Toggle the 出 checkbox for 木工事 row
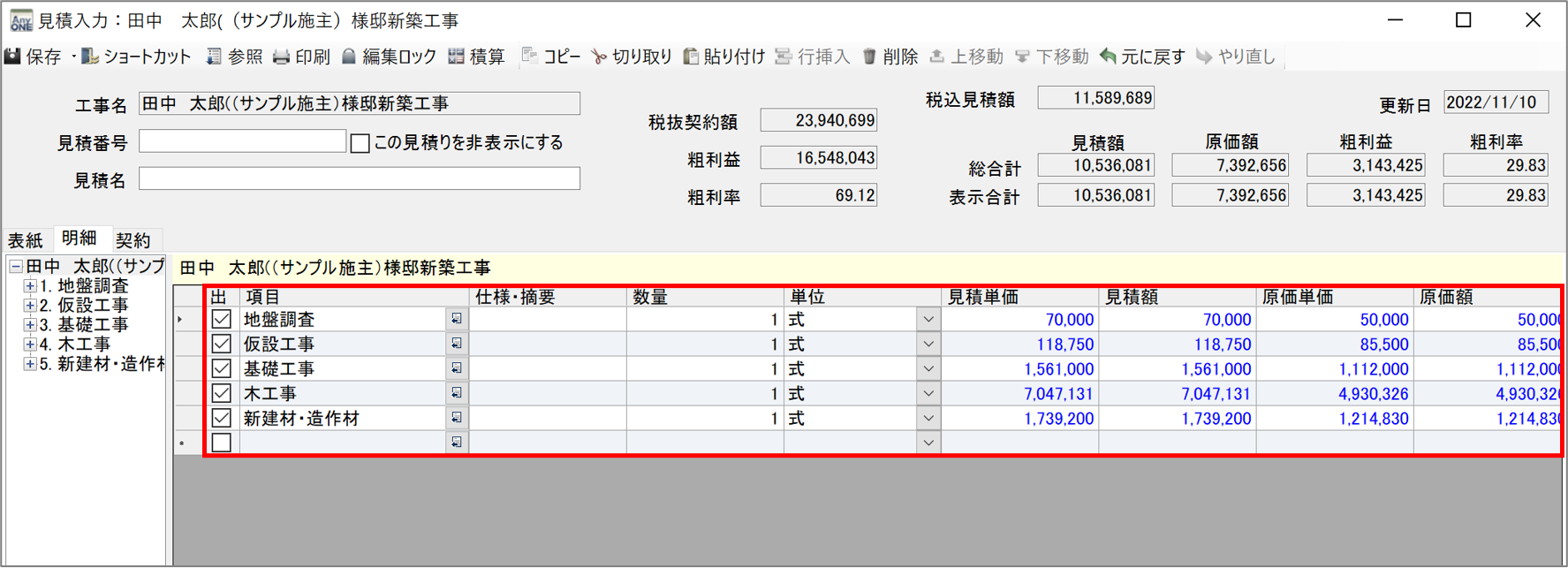 (222, 393)
